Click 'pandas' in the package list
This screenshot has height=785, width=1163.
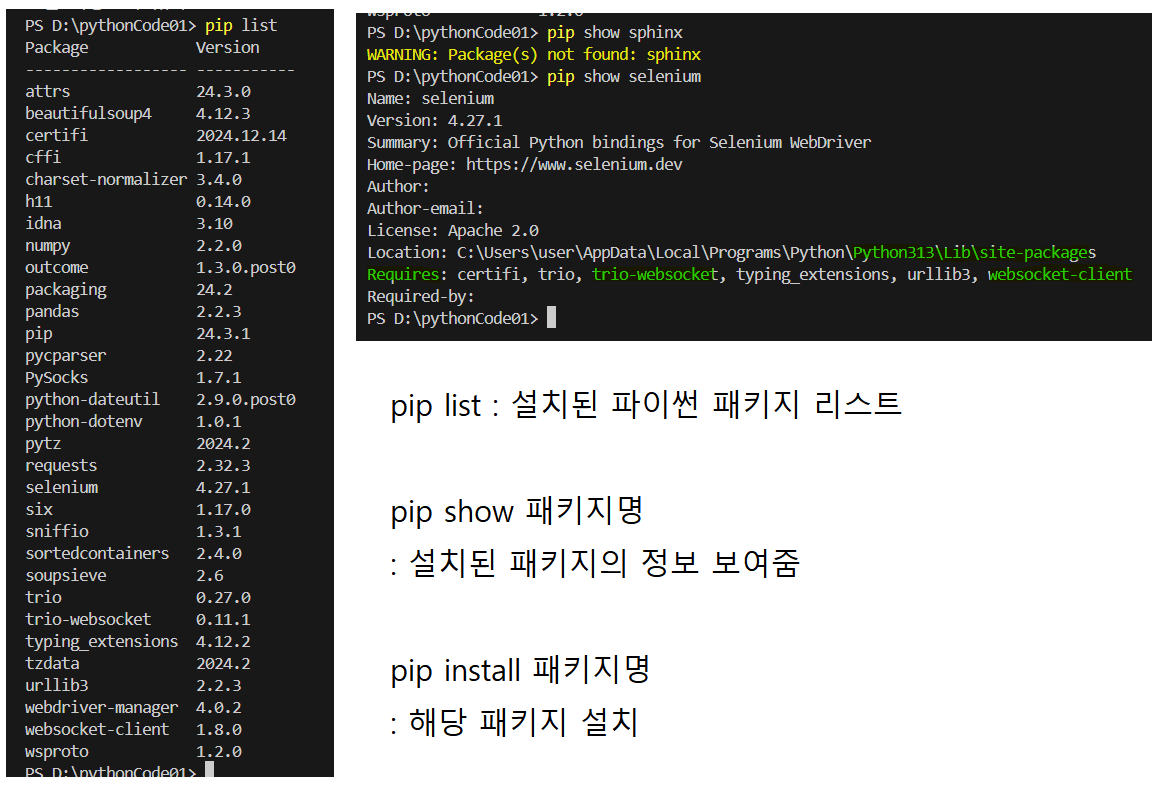tap(52, 312)
